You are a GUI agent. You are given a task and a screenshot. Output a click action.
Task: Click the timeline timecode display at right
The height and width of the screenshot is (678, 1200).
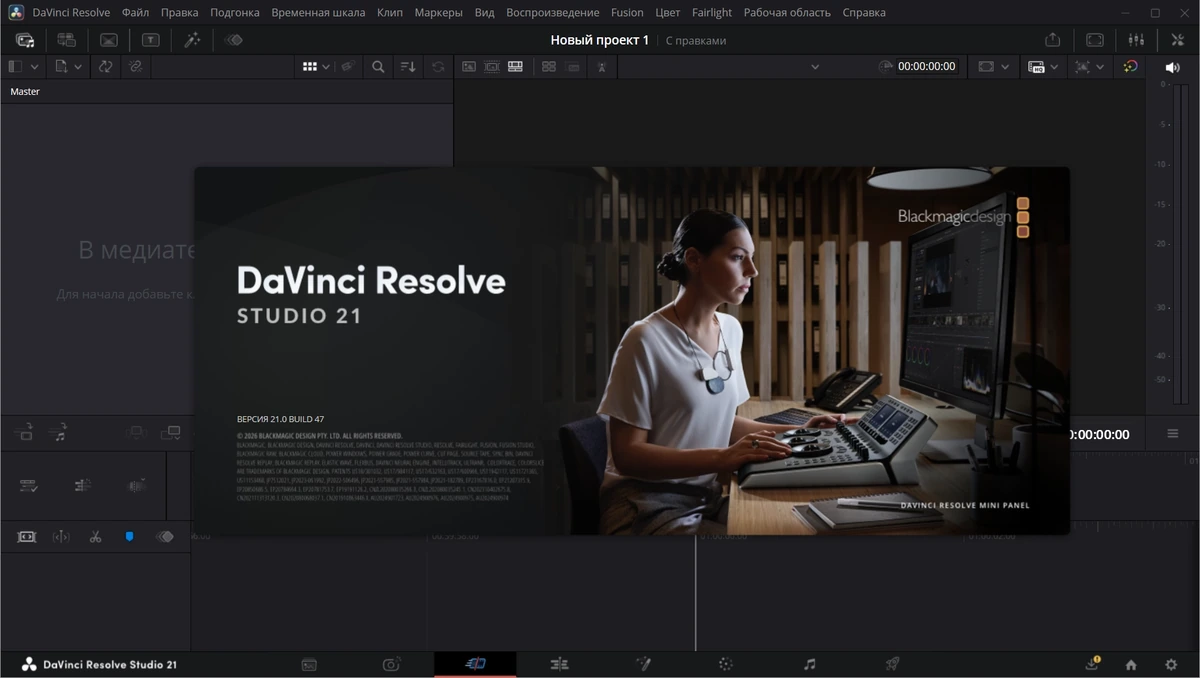(1099, 434)
